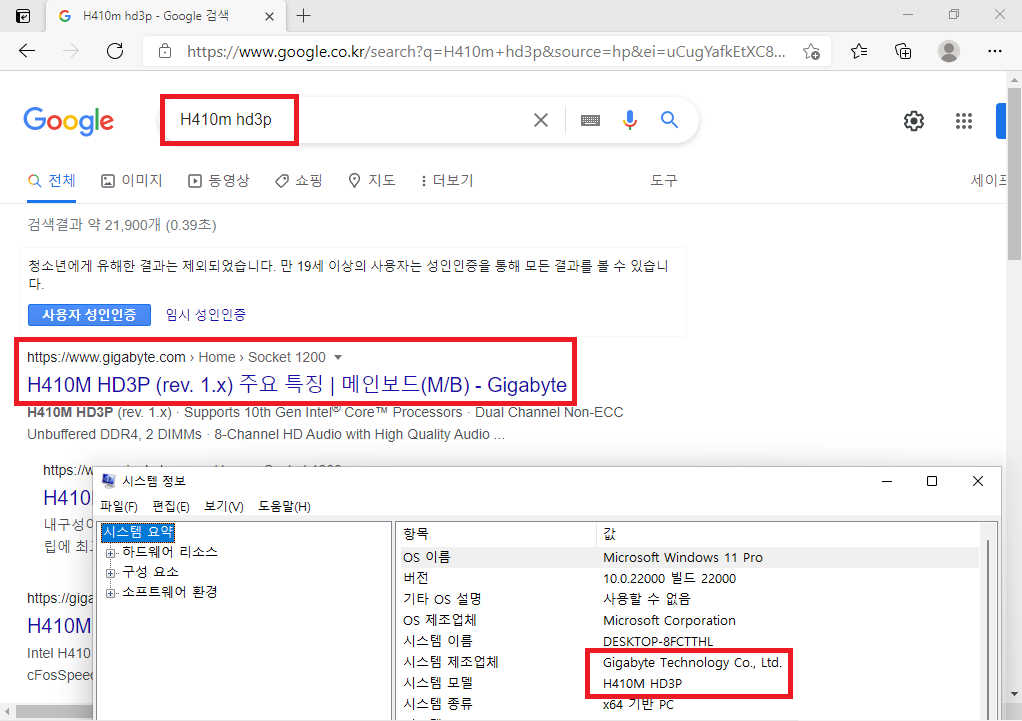1022x721 pixels.
Task: Open 도움말(H) menu in 시스템 정보
Action: click(x=284, y=507)
